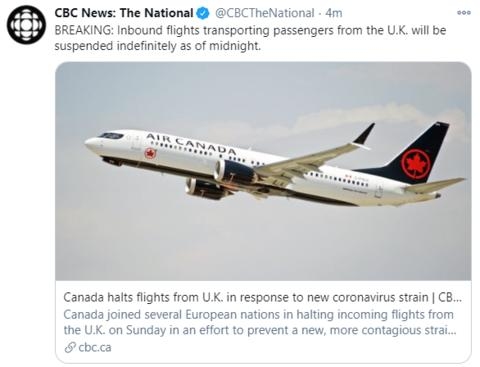Open the @CBCTheNational handle link

(x=264, y=13)
